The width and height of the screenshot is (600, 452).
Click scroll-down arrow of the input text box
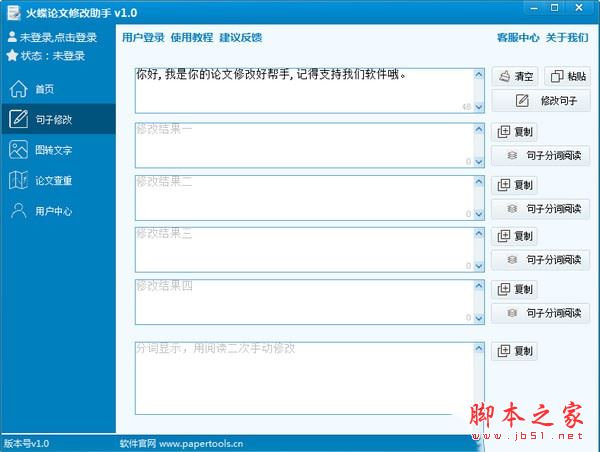pyautogui.click(x=479, y=107)
